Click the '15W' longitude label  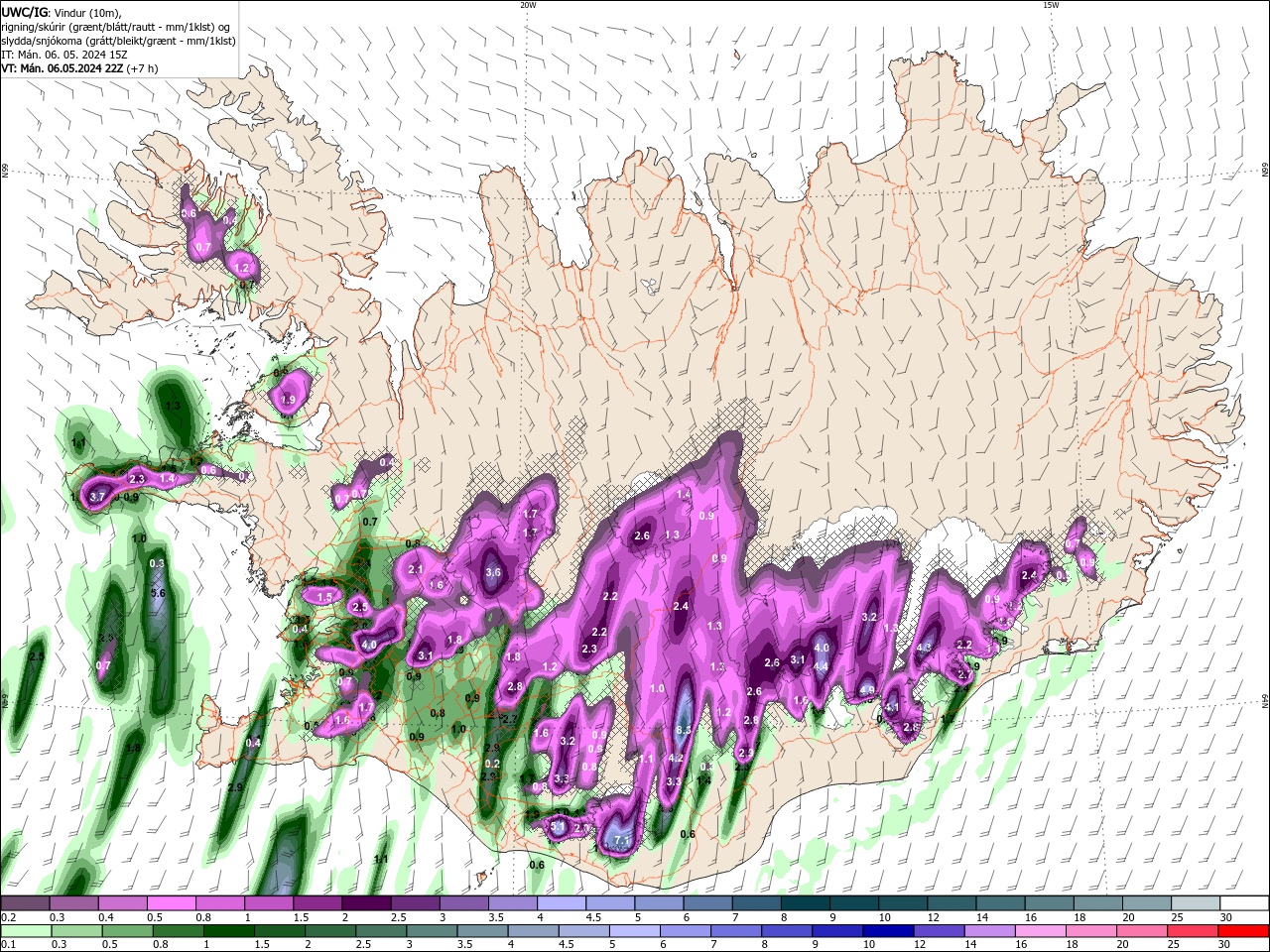(x=1051, y=5)
